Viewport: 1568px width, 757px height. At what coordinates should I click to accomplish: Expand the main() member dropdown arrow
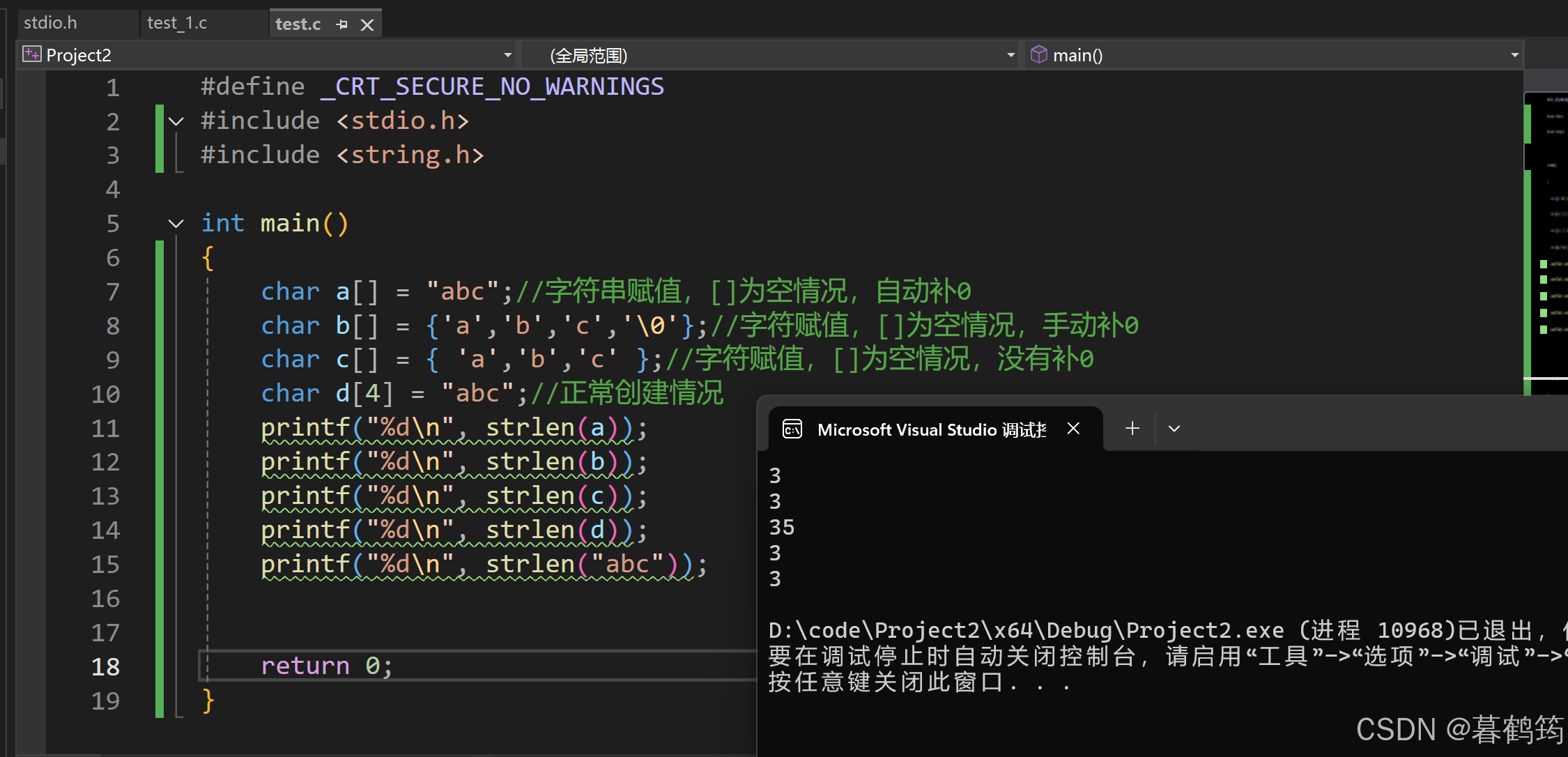tap(1514, 55)
